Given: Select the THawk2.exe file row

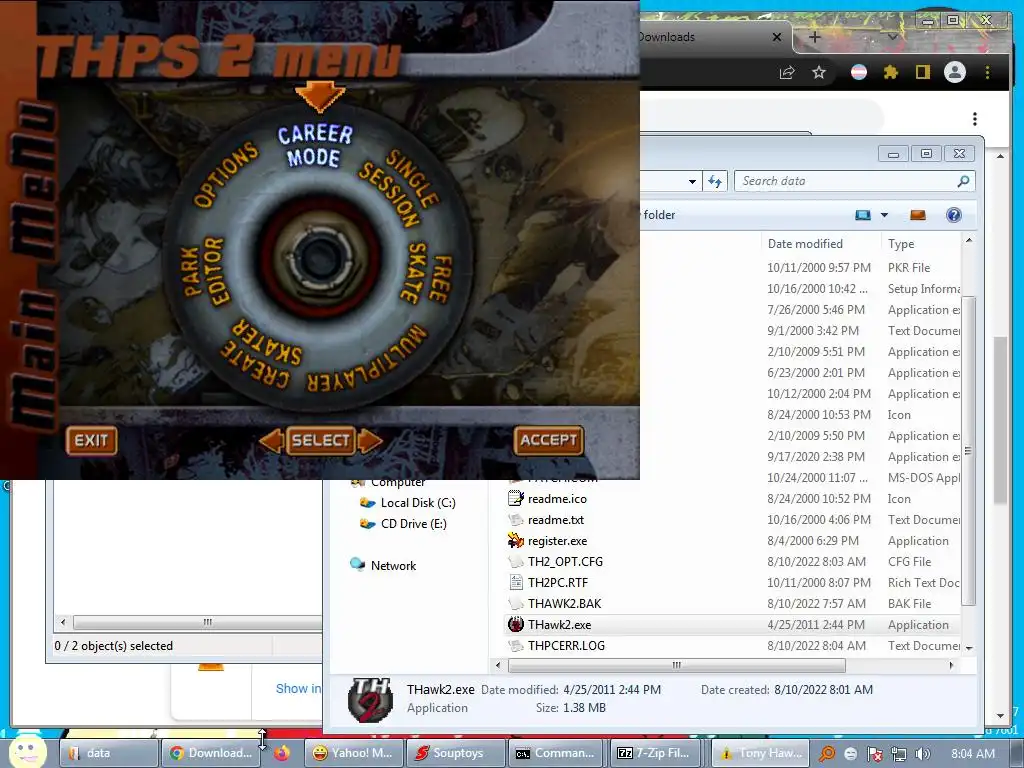Looking at the screenshot, I should click(733, 625).
